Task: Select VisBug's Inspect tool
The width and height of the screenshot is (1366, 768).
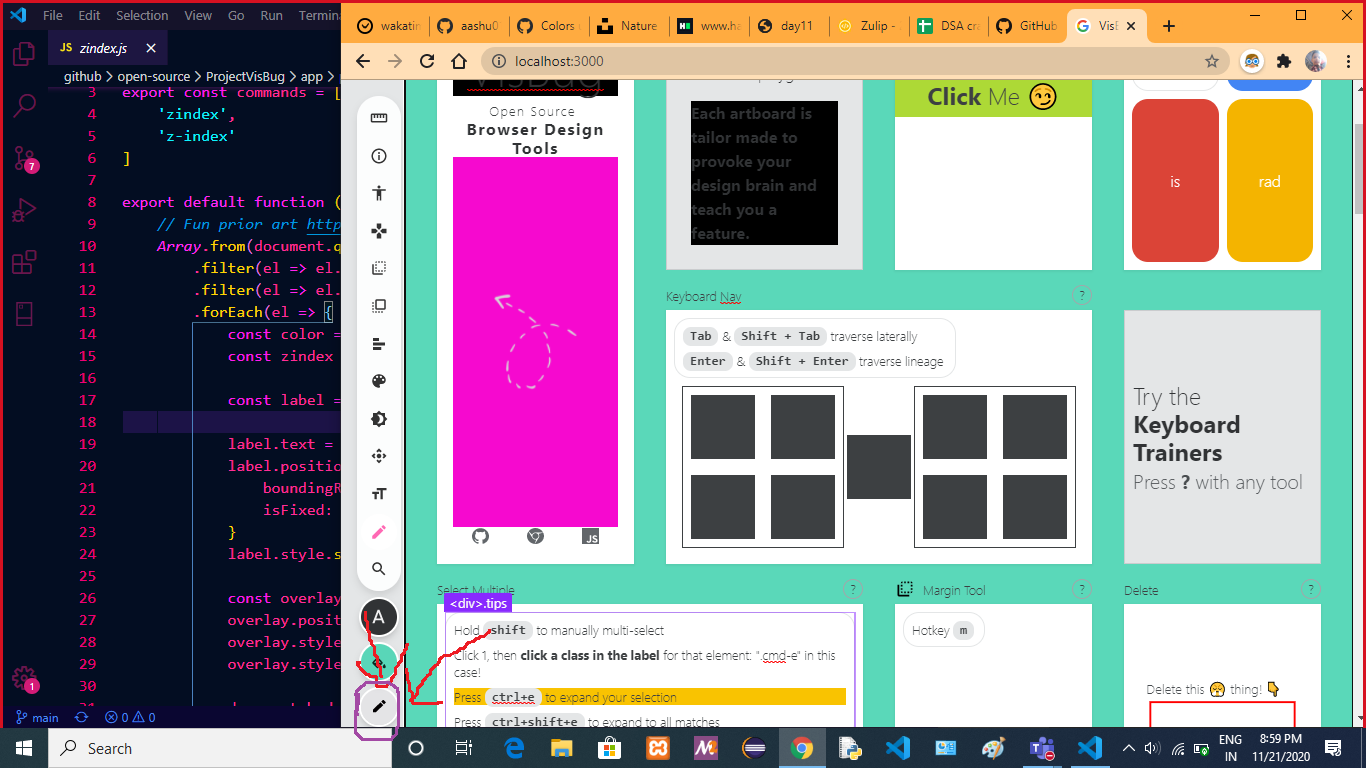Action: click(378, 155)
